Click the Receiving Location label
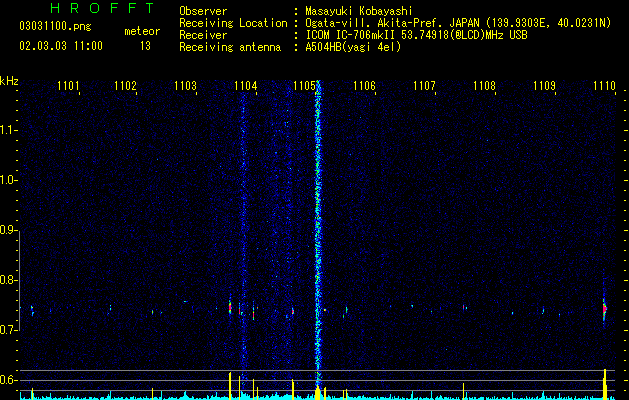Screen dimensions: 629x400 [233, 23]
